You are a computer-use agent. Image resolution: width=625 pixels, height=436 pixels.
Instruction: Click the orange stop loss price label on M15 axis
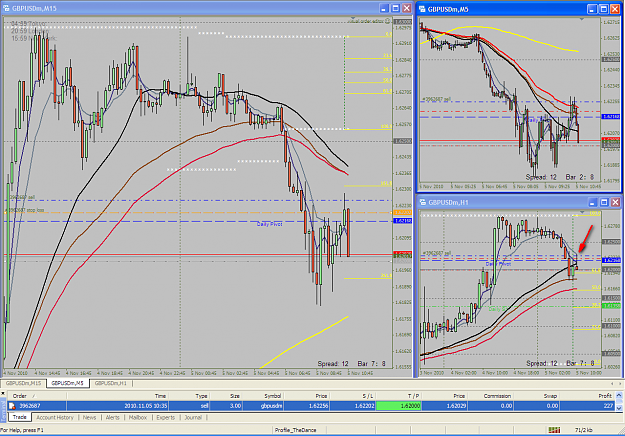(402, 213)
